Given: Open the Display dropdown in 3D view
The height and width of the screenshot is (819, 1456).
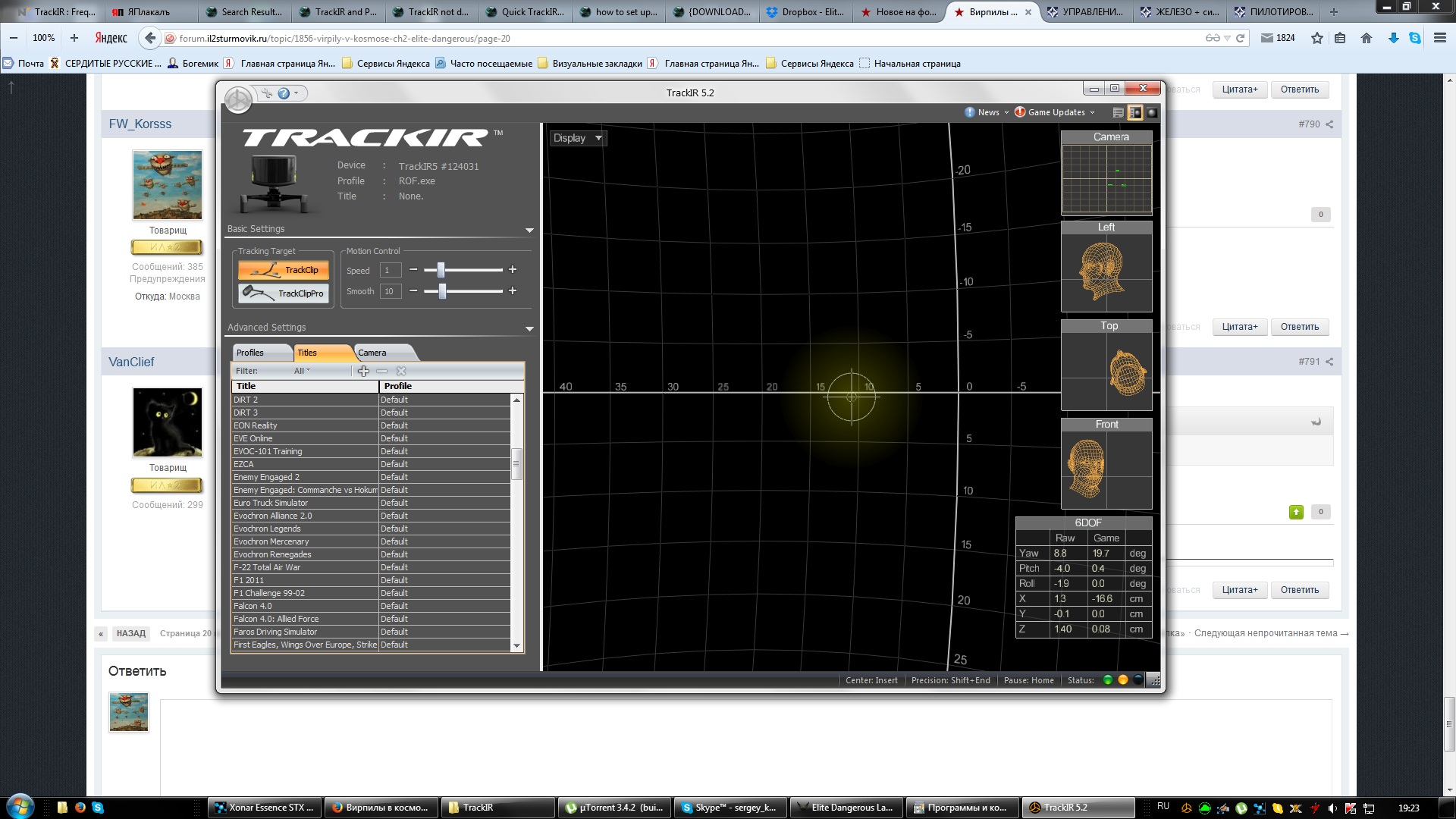Looking at the screenshot, I should click(577, 138).
